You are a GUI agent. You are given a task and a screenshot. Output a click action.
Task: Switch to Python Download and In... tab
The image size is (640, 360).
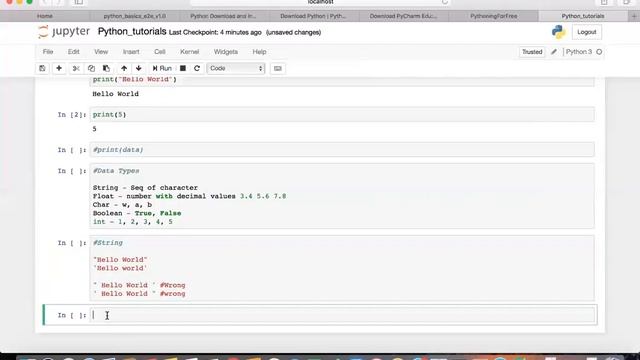[224, 16]
